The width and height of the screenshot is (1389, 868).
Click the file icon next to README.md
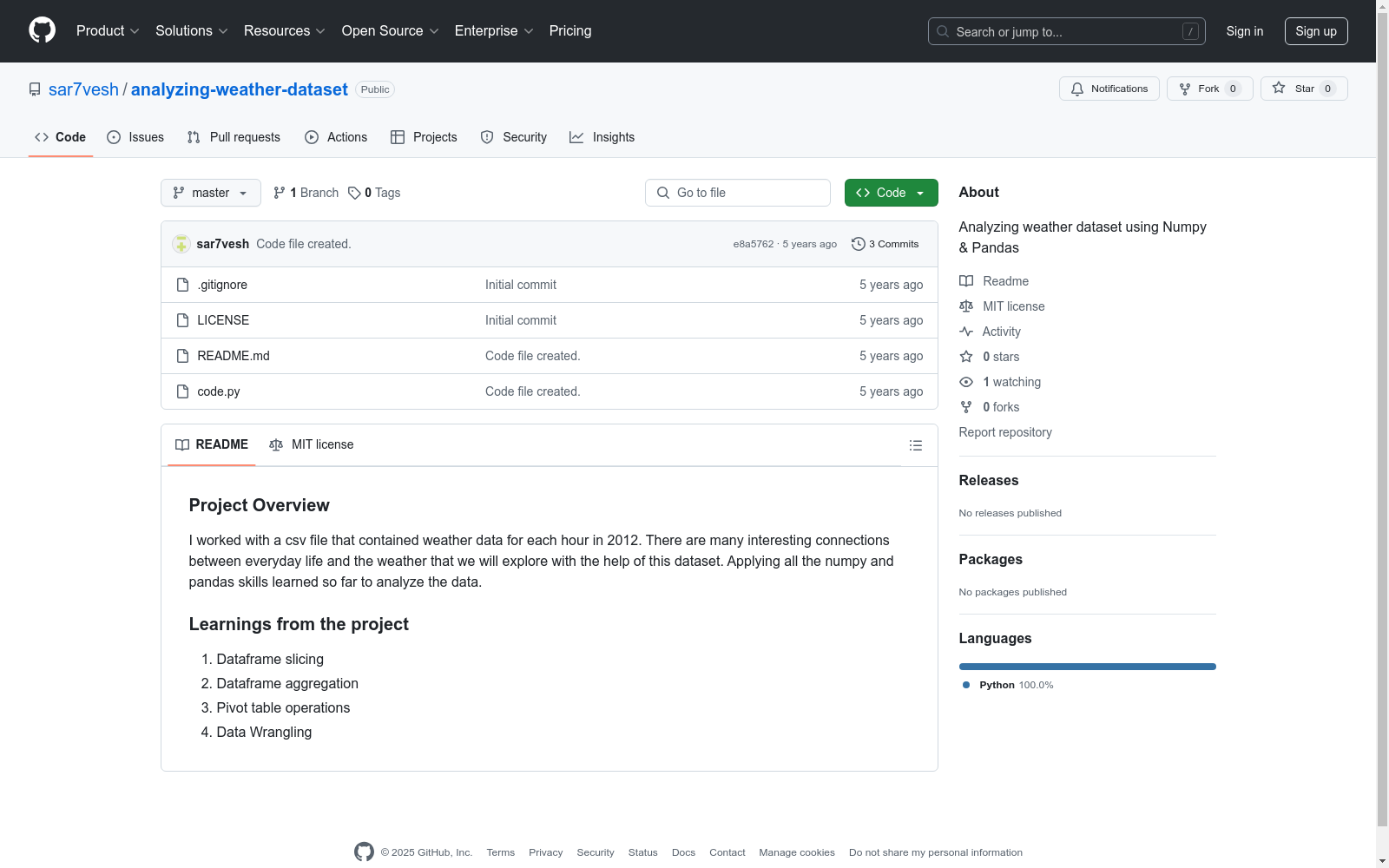(182, 356)
